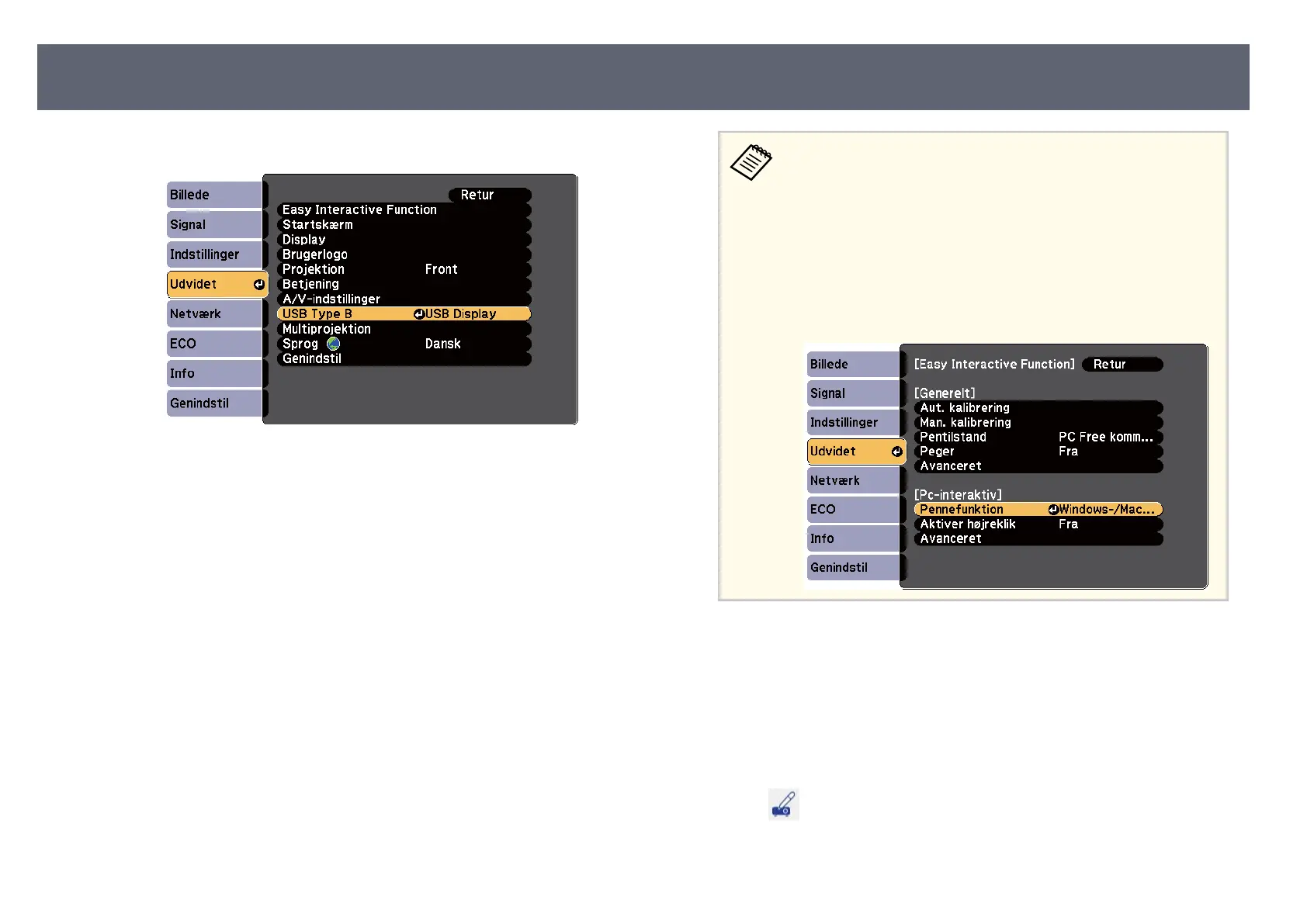The width and height of the screenshot is (1307, 924).
Task: Select the Billede tab in left menu
Action: click(x=214, y=195)
